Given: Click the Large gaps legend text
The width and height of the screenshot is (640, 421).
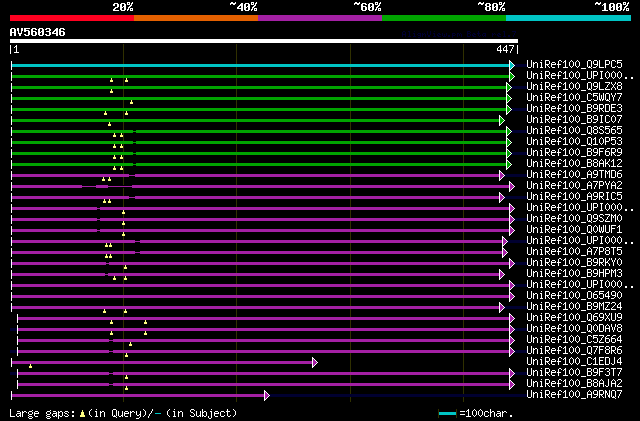Looking at the screenshot, I should click(x=123, y=413).
